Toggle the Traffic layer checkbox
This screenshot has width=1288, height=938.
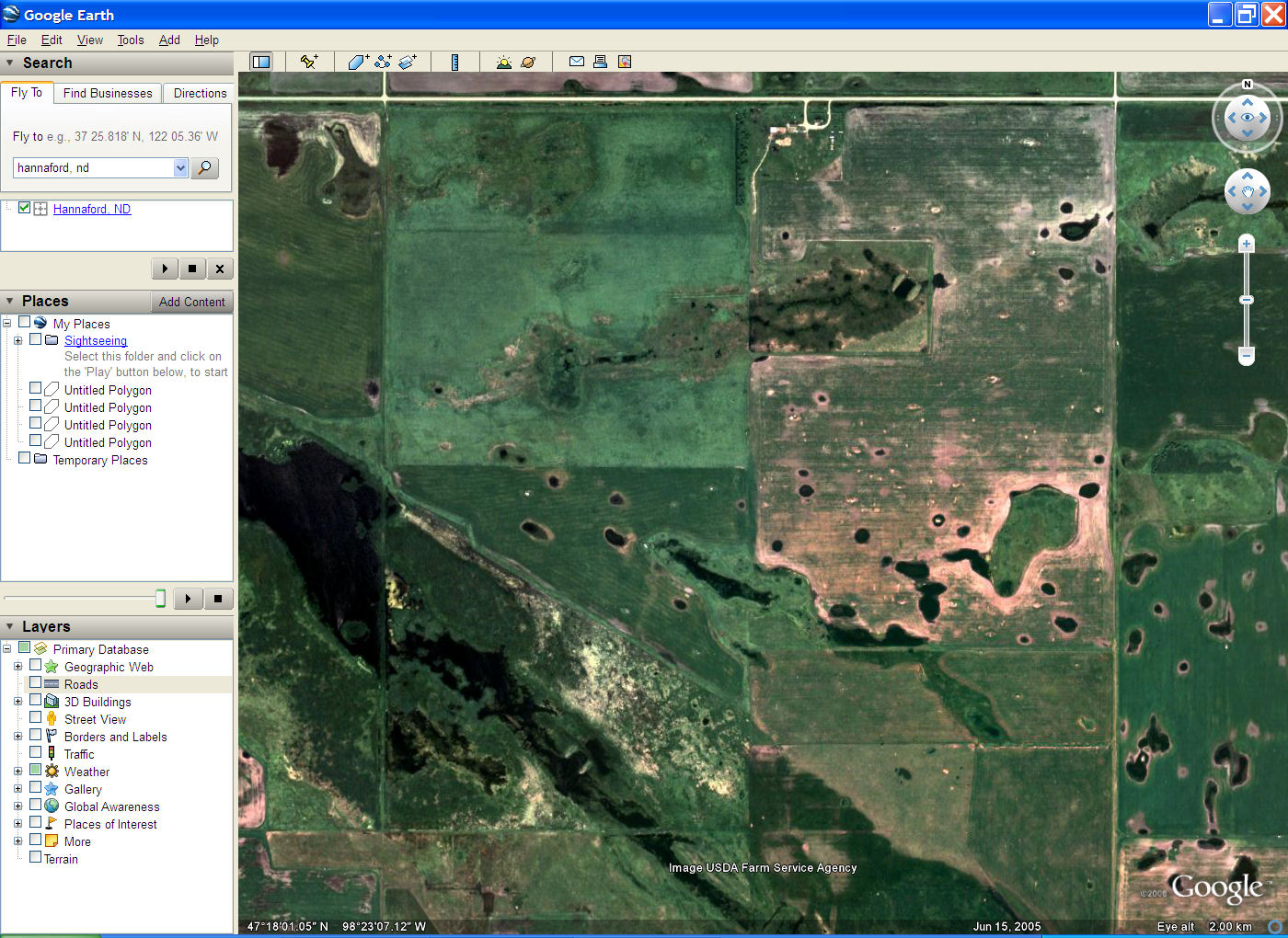[x=35, y=752]
